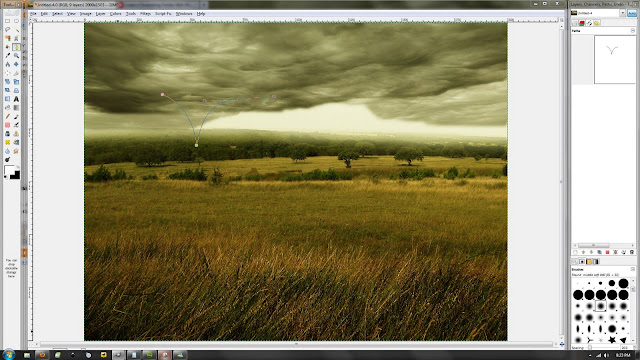The image size is (640, 360).
Task: Select the Text tool
Action: click(16, 99)
